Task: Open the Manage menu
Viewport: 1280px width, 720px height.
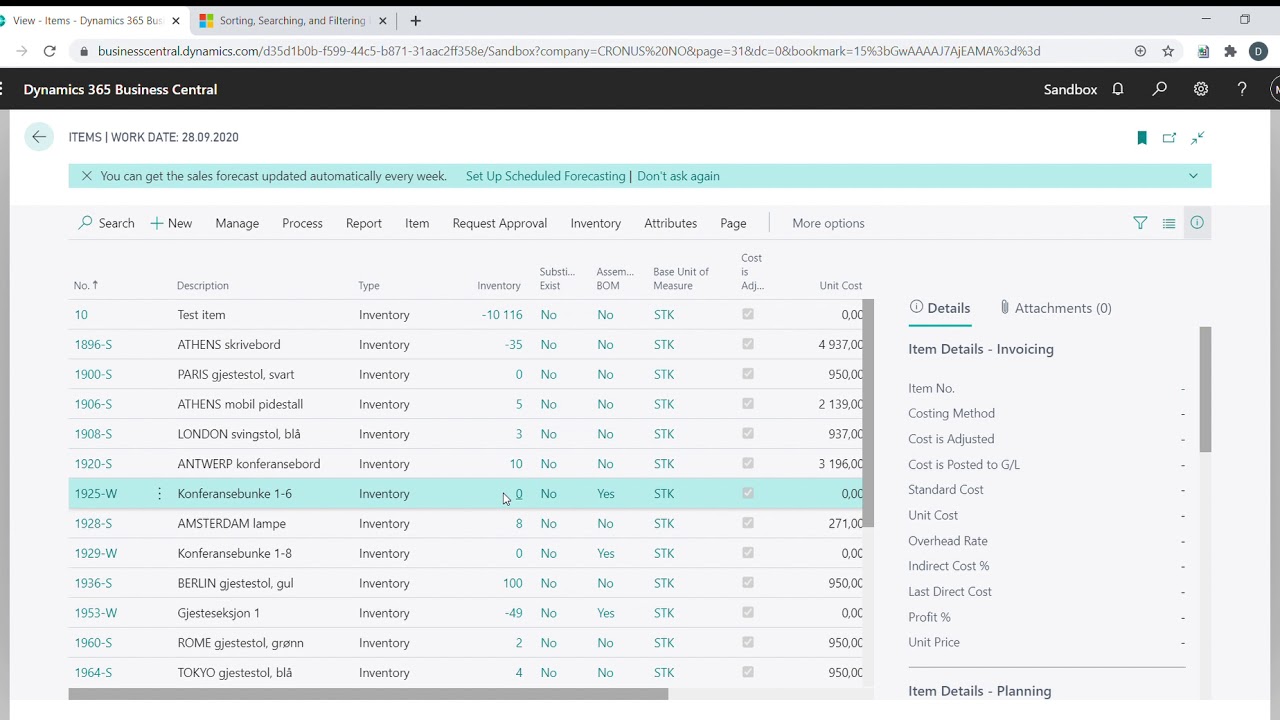Action: click(237, 223)
